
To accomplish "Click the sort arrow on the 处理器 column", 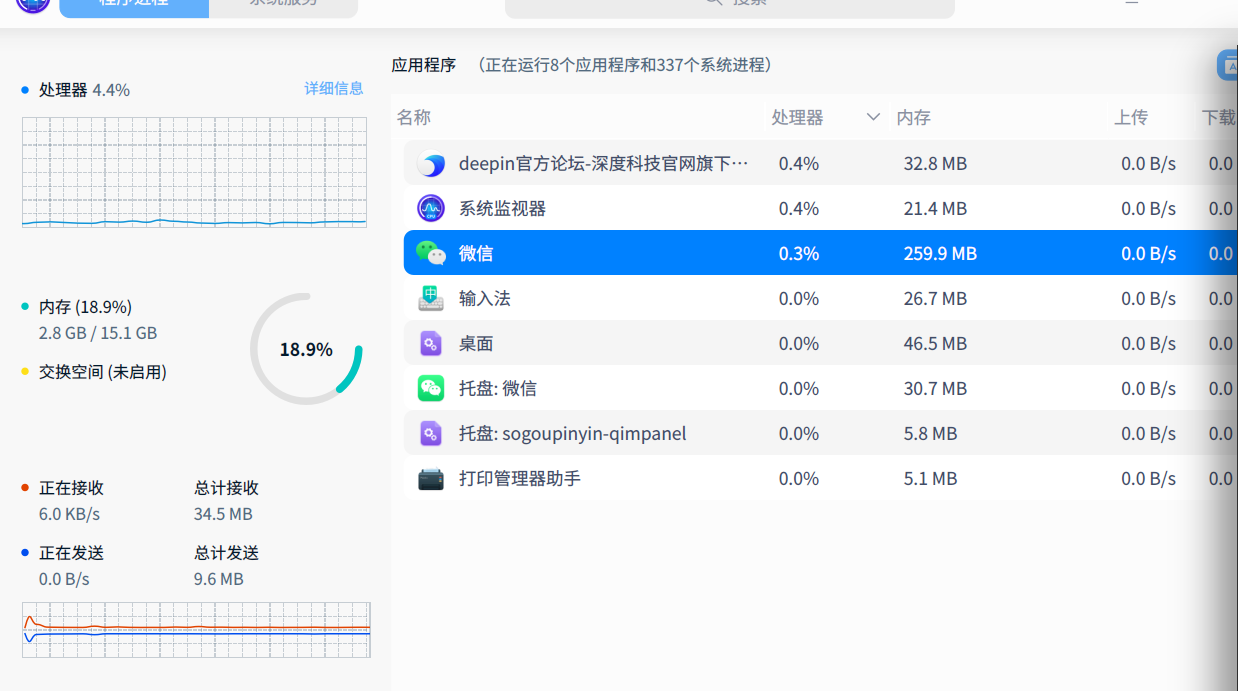I will [873, 118].
